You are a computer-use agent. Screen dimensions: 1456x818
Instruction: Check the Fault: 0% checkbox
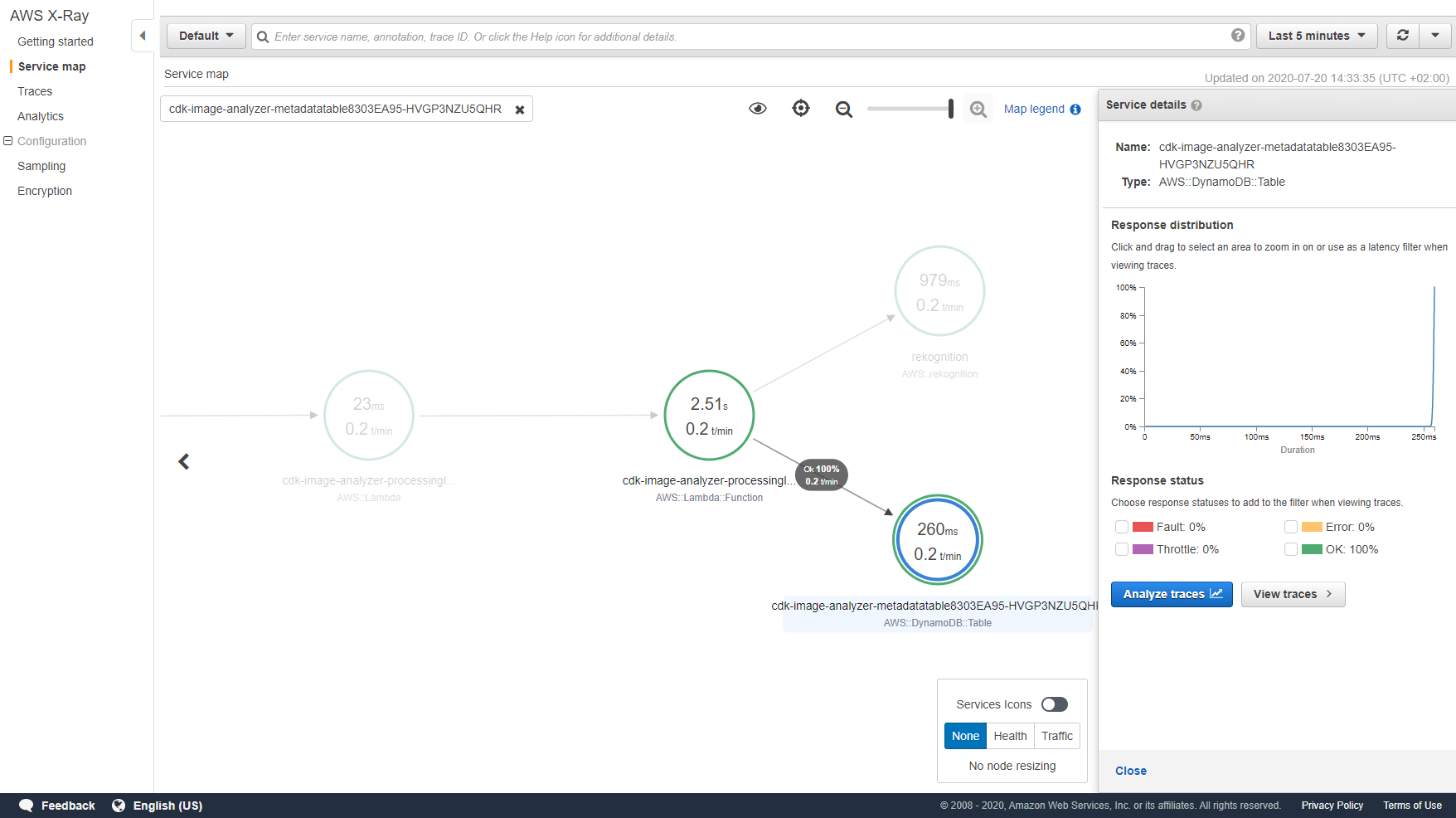(x=1122, y=527)
